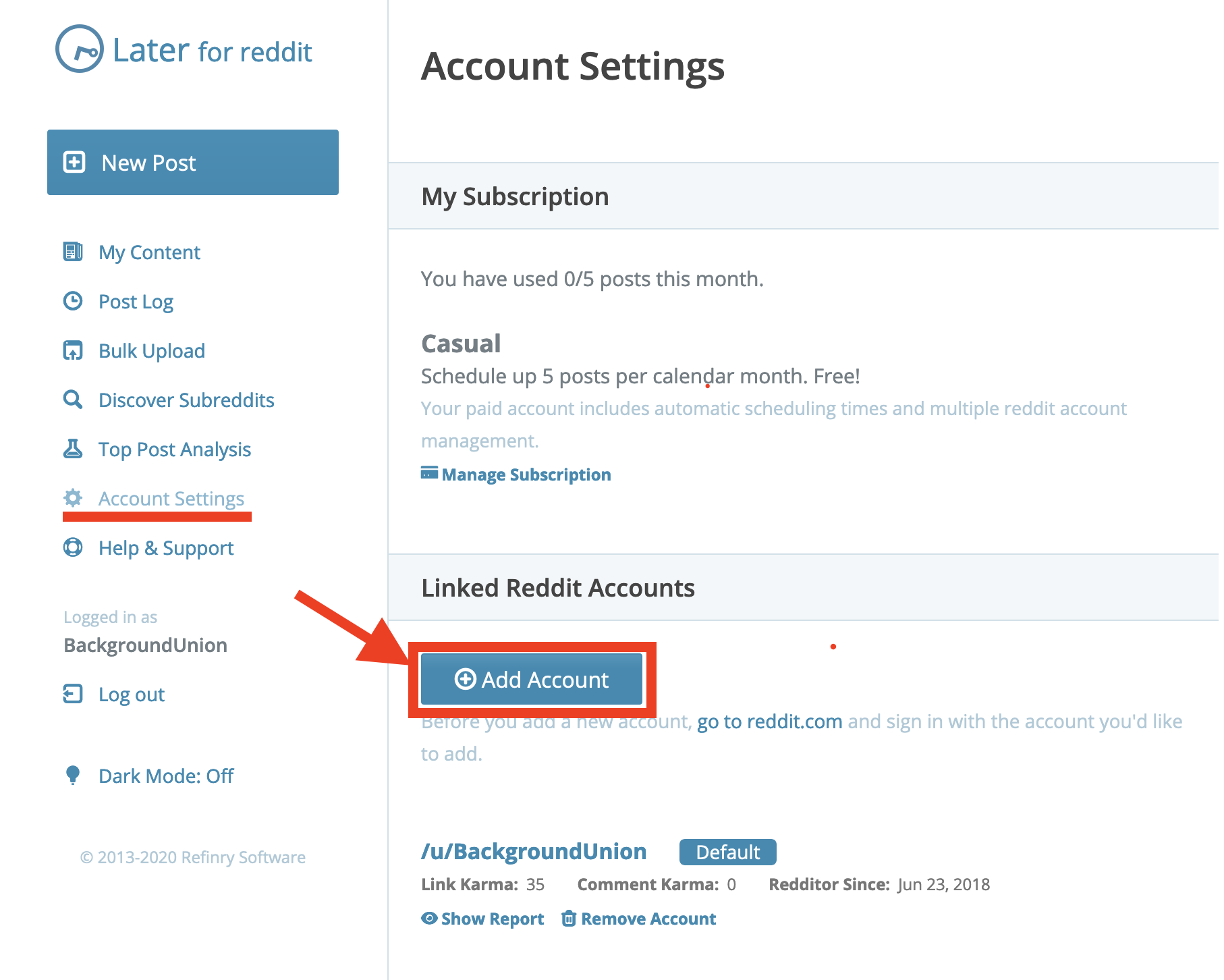Image resolution: width=1224 pixels, height=980 pixels.
Task: Click the My Content newspaper icon
Action: click(x=73, y=252)
